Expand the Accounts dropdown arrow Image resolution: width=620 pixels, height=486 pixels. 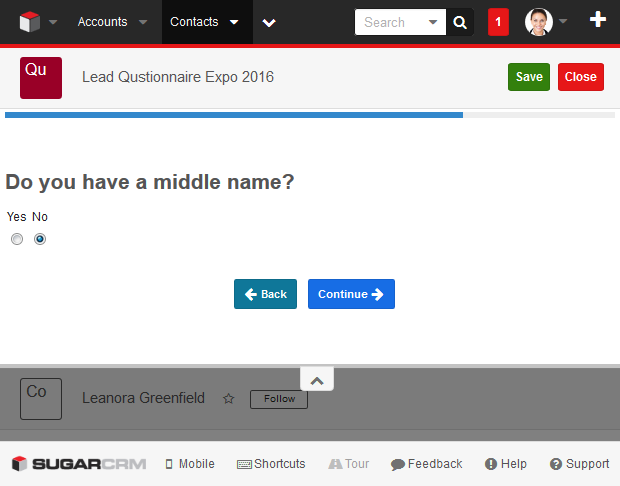(x=143, y=22)
